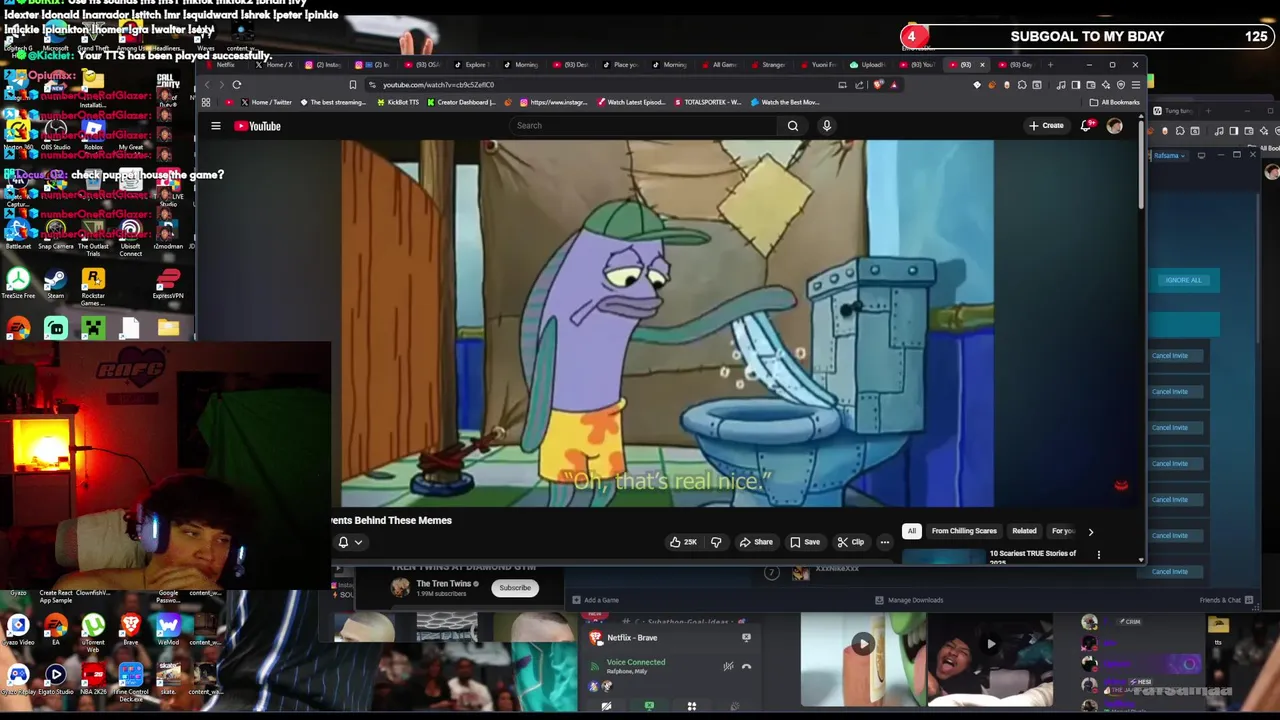Open the YouTube account avatar menu

(x=1115, y=126)
